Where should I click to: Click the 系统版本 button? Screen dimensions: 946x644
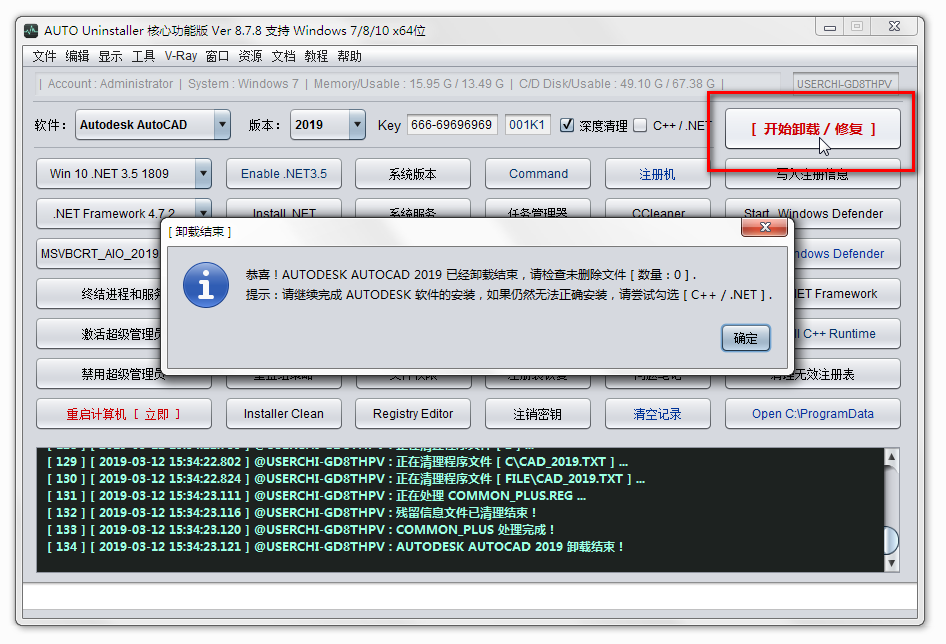pyautogui.click(x=413, y=174)
